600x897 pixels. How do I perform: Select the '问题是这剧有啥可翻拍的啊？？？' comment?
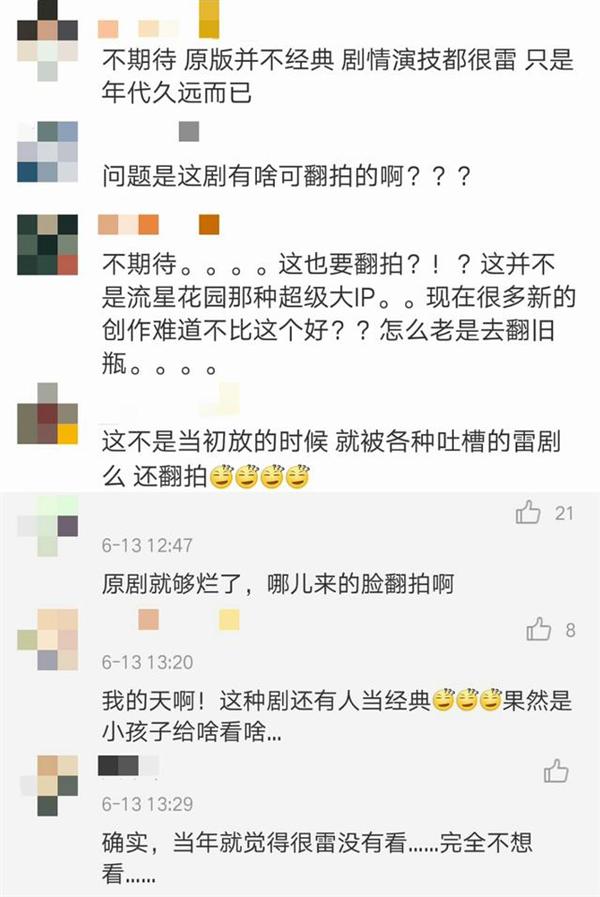(x=287, y=176)
